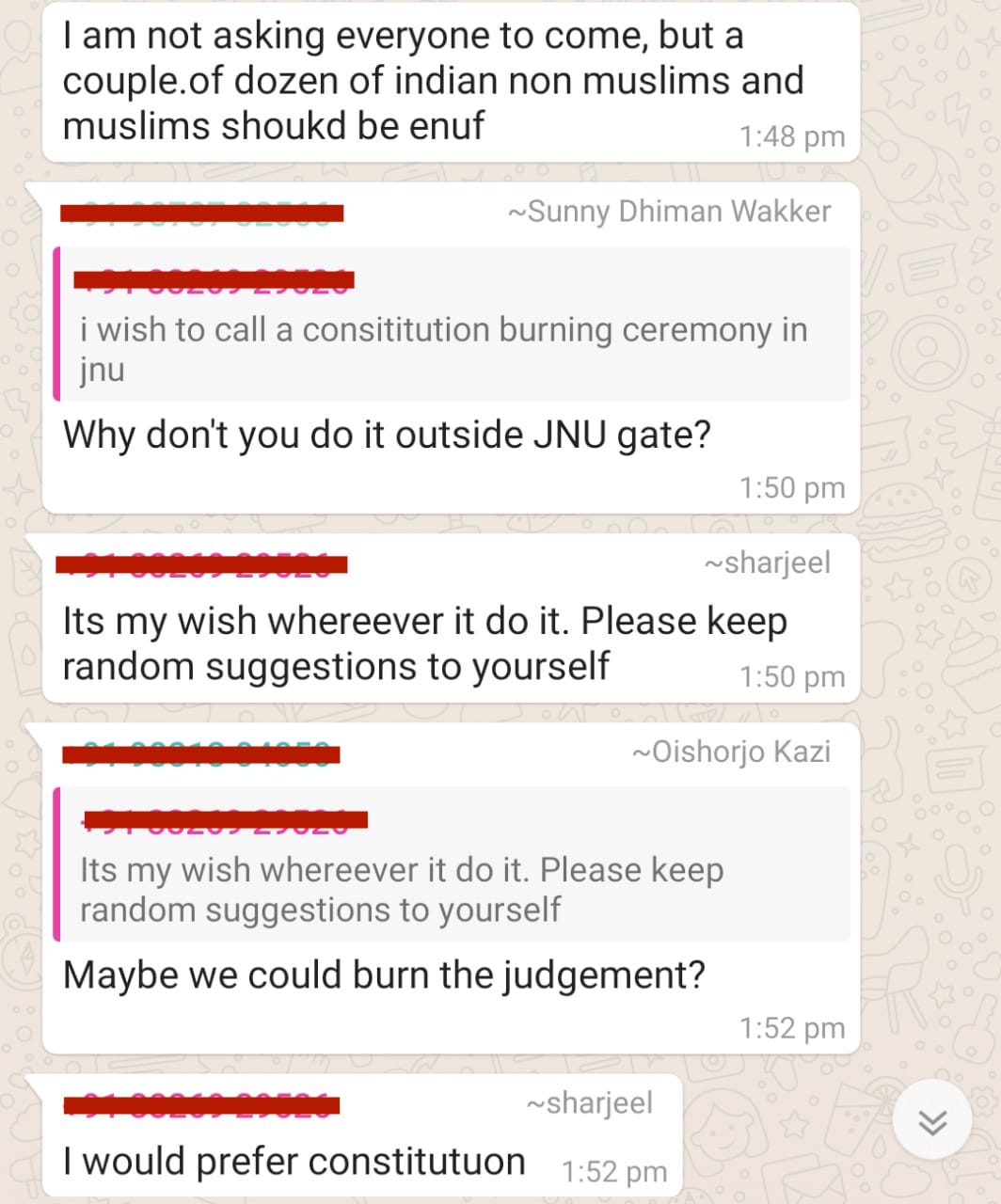Tap redacted number above Oishorjo's message
Viewport: 1001px width, 1204px height.
[201, 753]
